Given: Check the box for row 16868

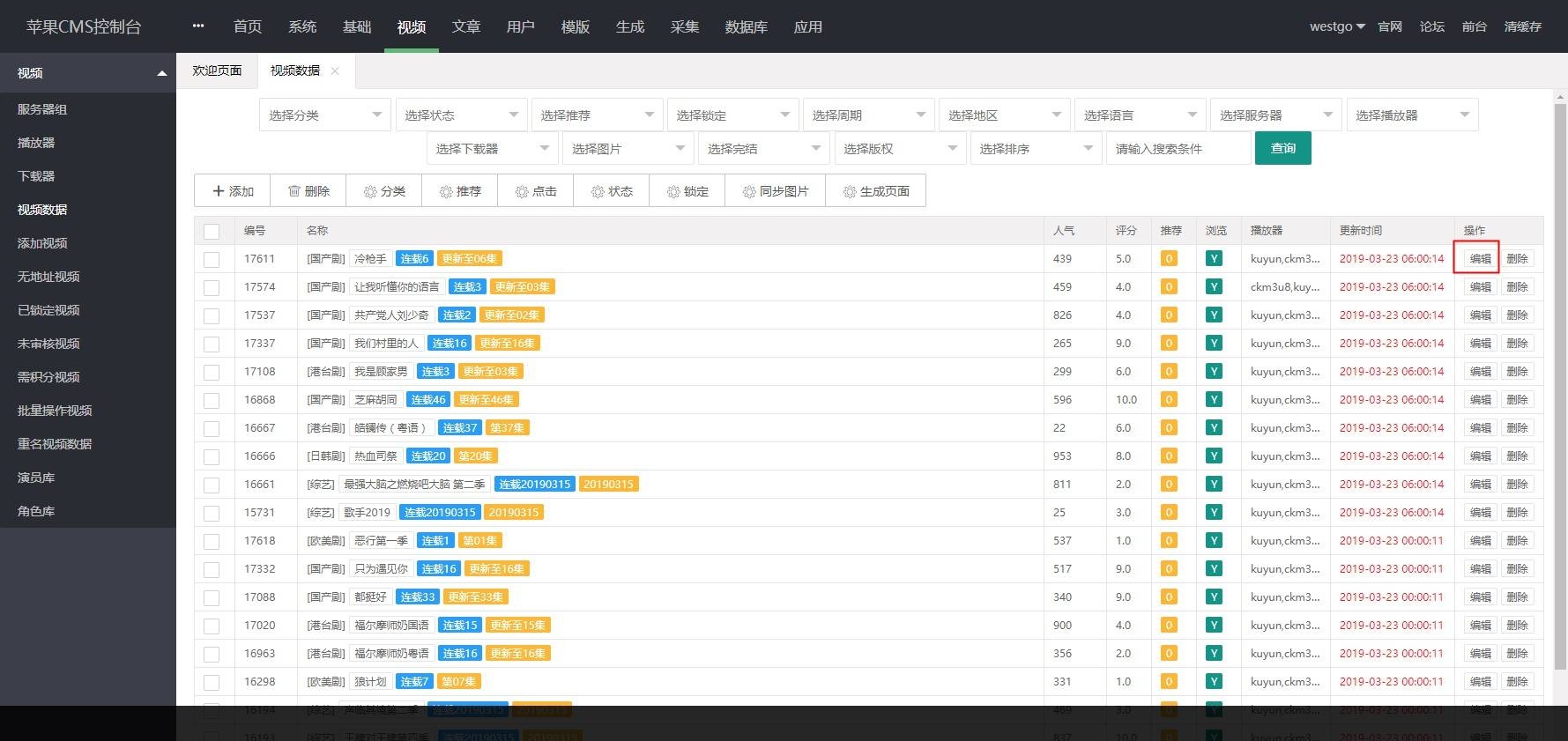Looking at the screenshot, I should coord(212,400).
